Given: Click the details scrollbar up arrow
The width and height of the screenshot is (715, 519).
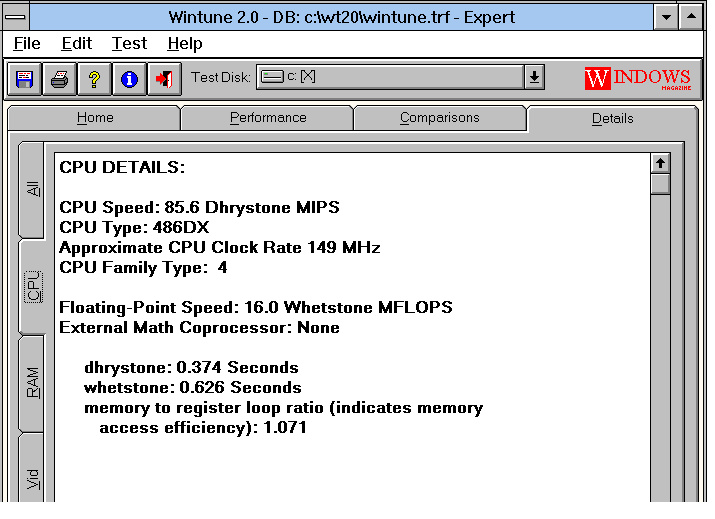Looking at the screenshot, I should click(x=660, y=163).
